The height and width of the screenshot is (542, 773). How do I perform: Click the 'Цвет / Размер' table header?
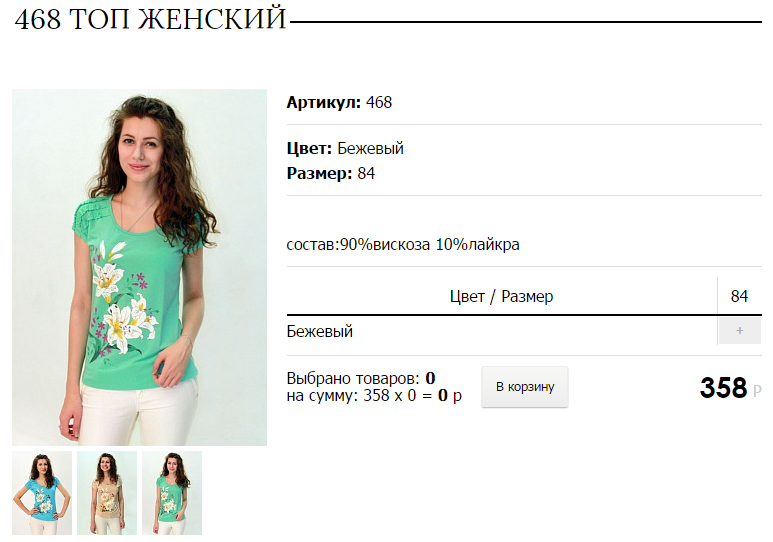(501, 296)
